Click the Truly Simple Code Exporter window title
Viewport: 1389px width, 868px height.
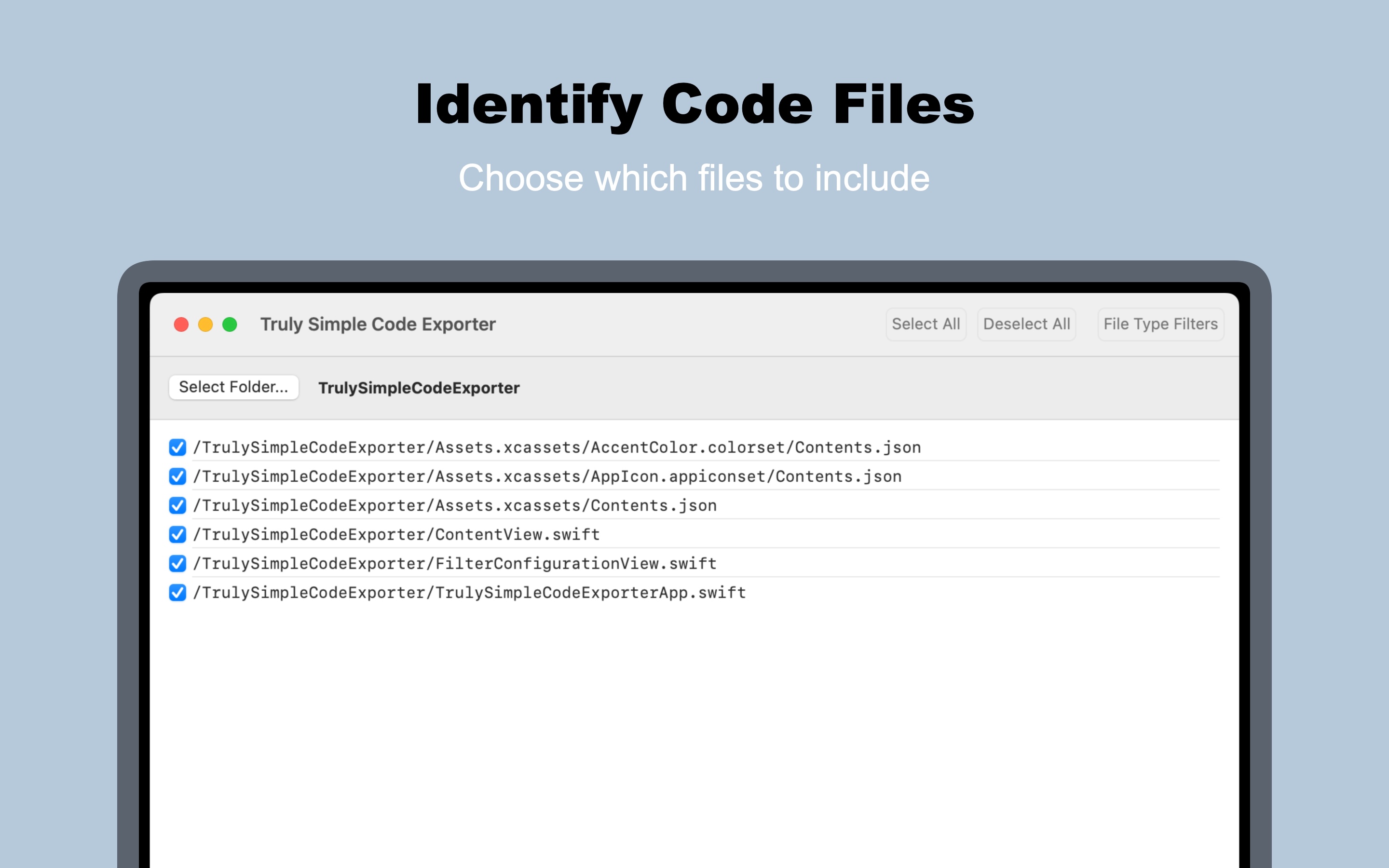pos(378,325)
